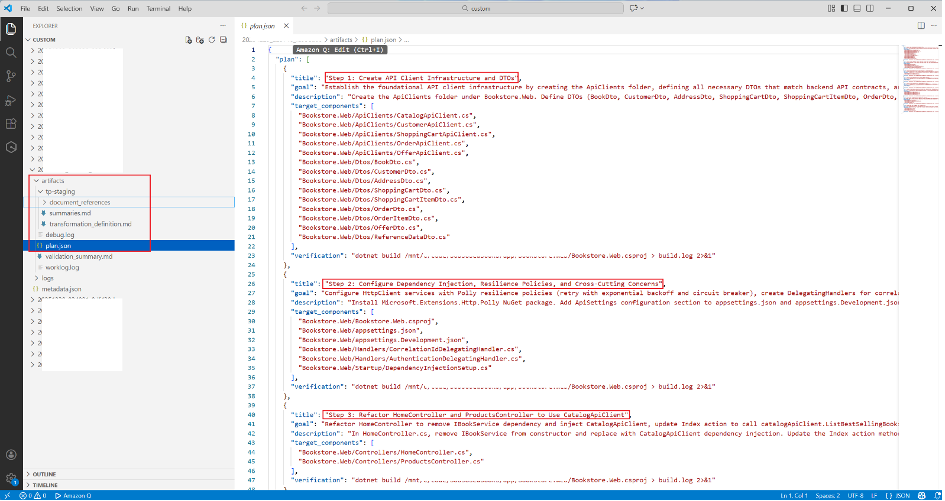Click the New File icon in Explorer

pos(188,40)
